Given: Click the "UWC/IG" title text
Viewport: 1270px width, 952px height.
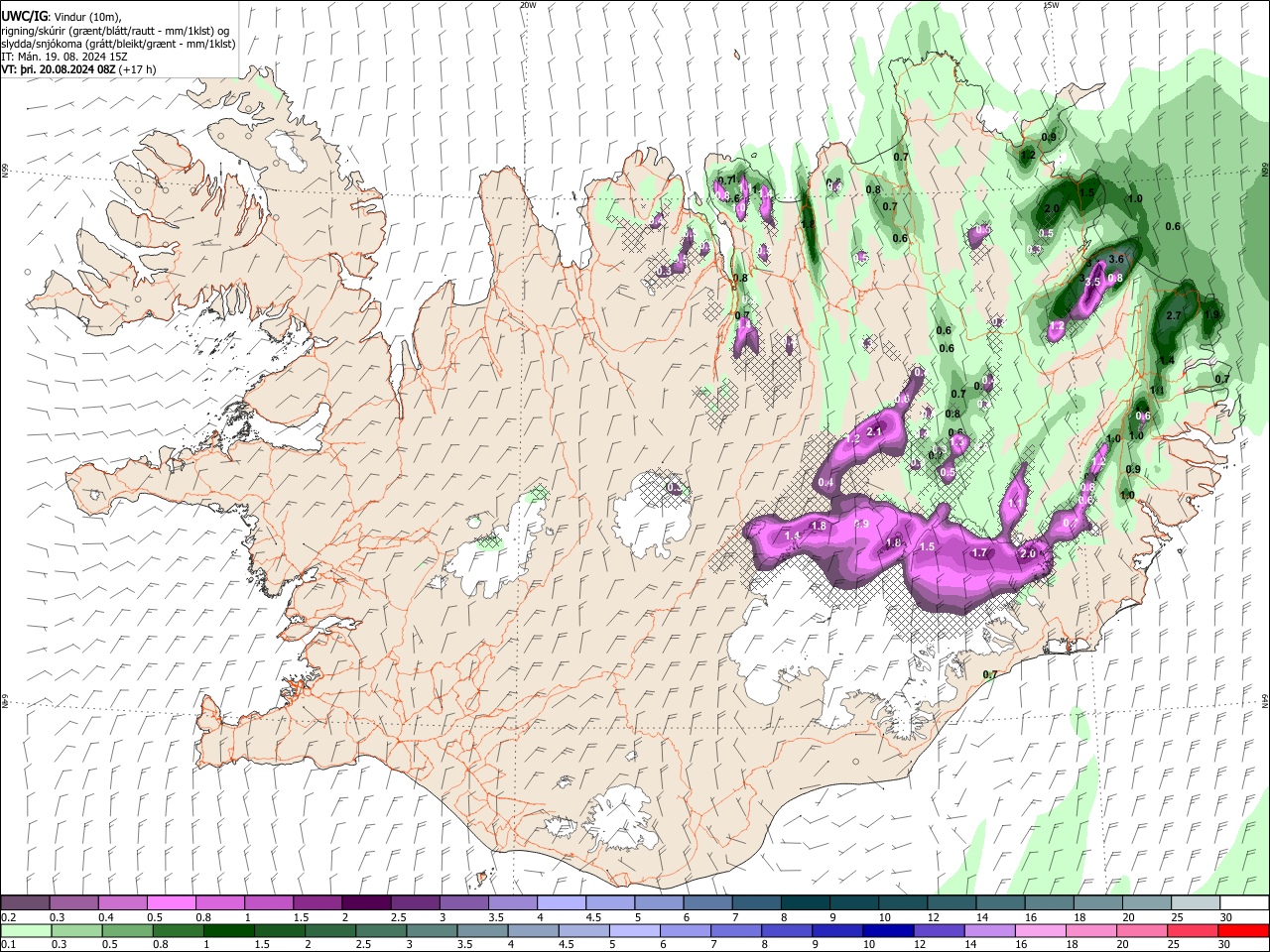Looking at the screenshot, I should [x=23, y=17].
